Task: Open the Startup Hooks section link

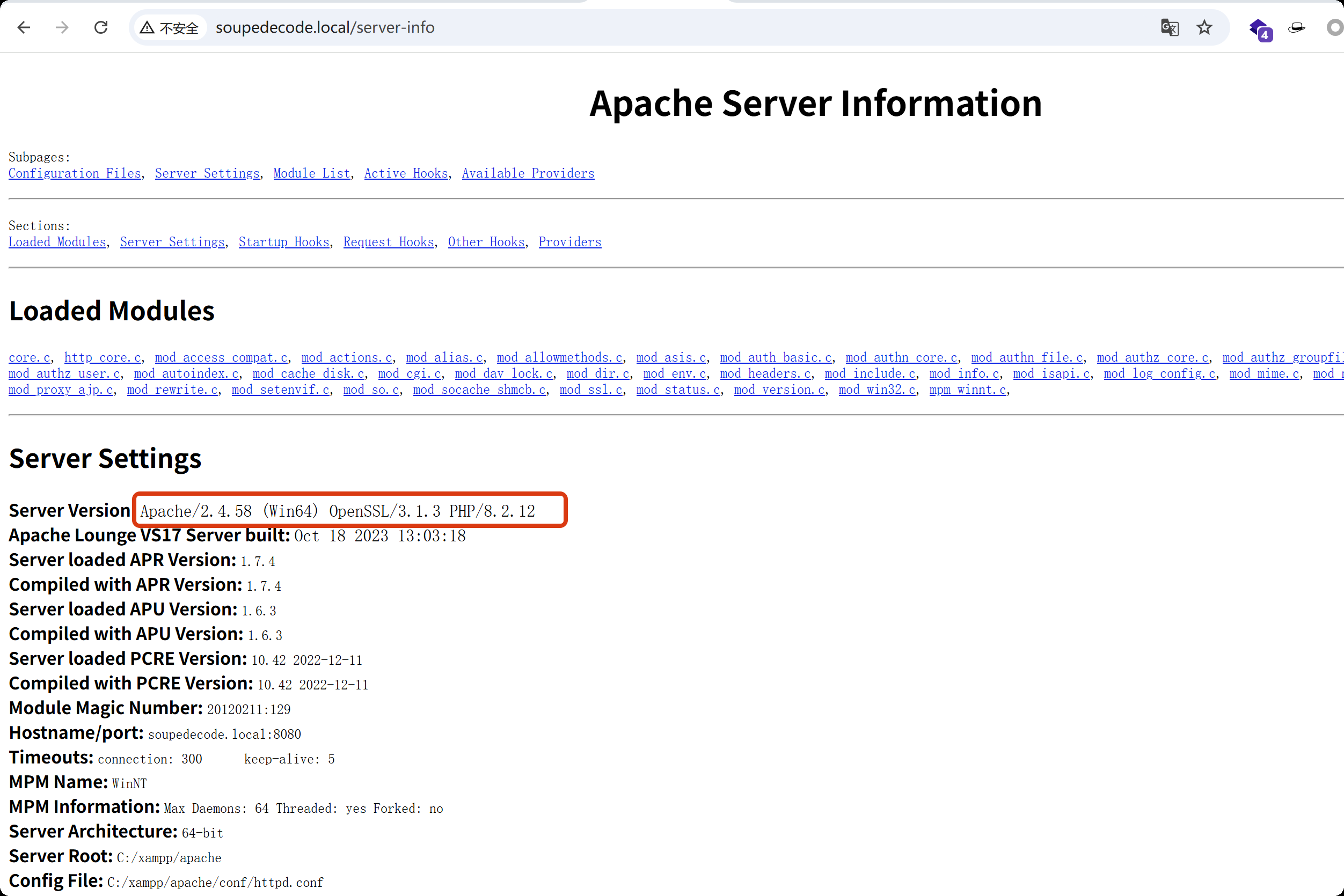Action: [283, 242]
